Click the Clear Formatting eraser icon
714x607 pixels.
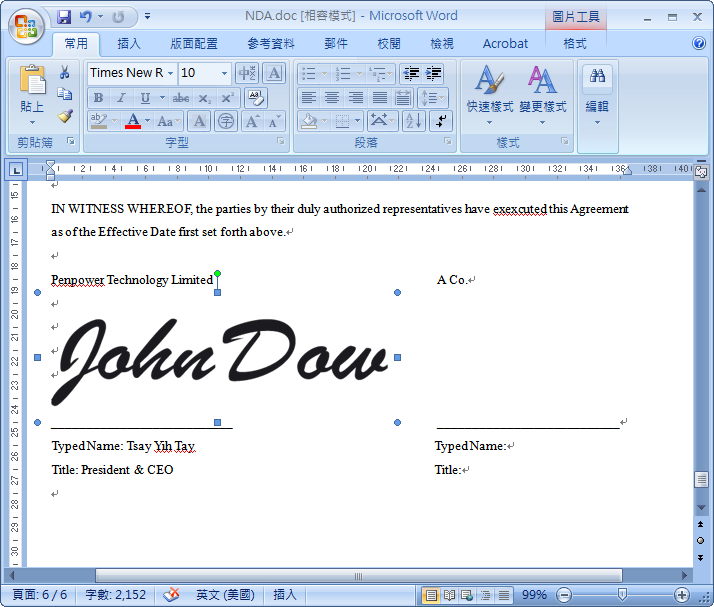pyautogui.click(x=256, y=97)
